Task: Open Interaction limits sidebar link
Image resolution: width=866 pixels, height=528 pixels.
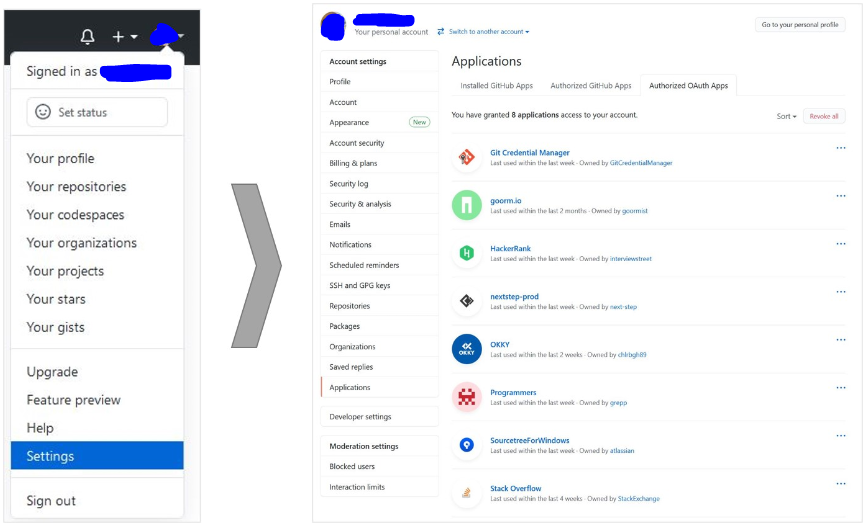Action: click(379, 487)
